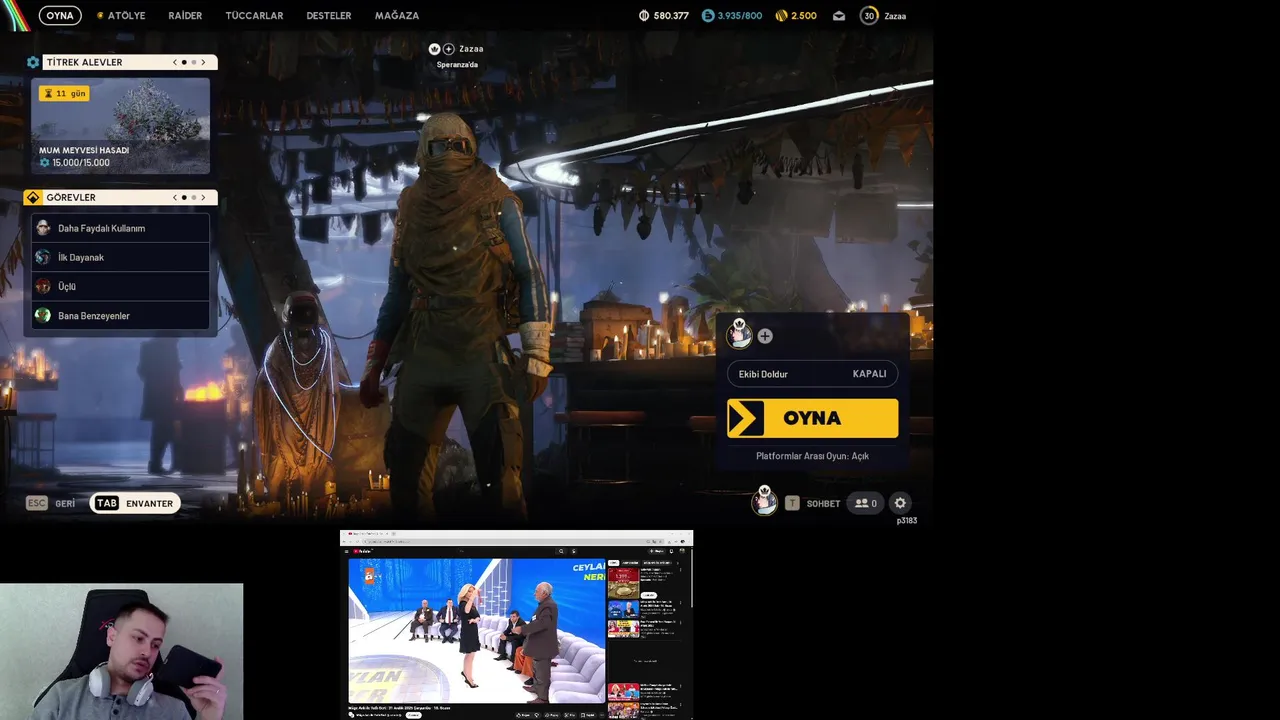Open the İlk Dayanak quest
This screenshot has width=1280, height=720.
120,257
